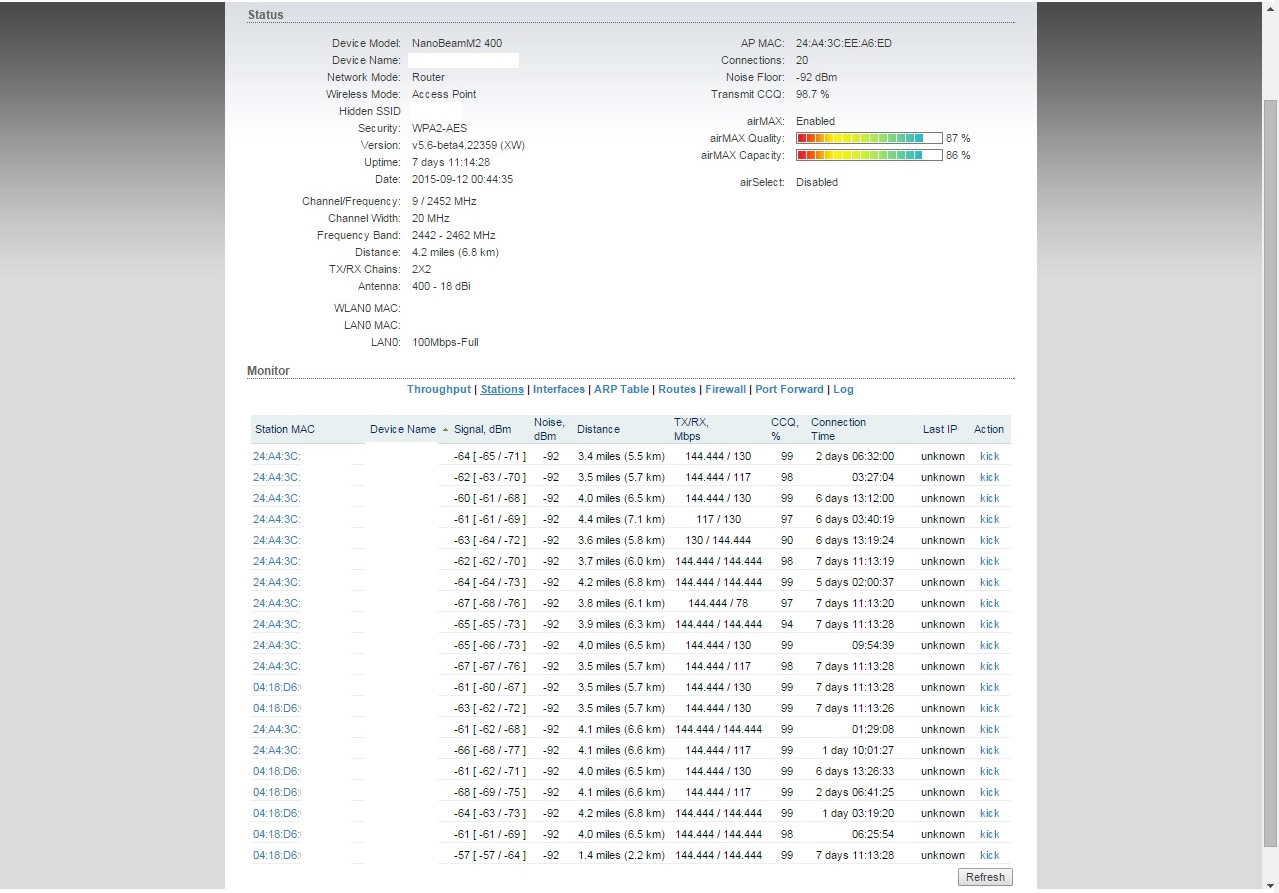Viewport: 1279px width, 893px height.
Task: Sort the table by Distance header
Action: 598,429
